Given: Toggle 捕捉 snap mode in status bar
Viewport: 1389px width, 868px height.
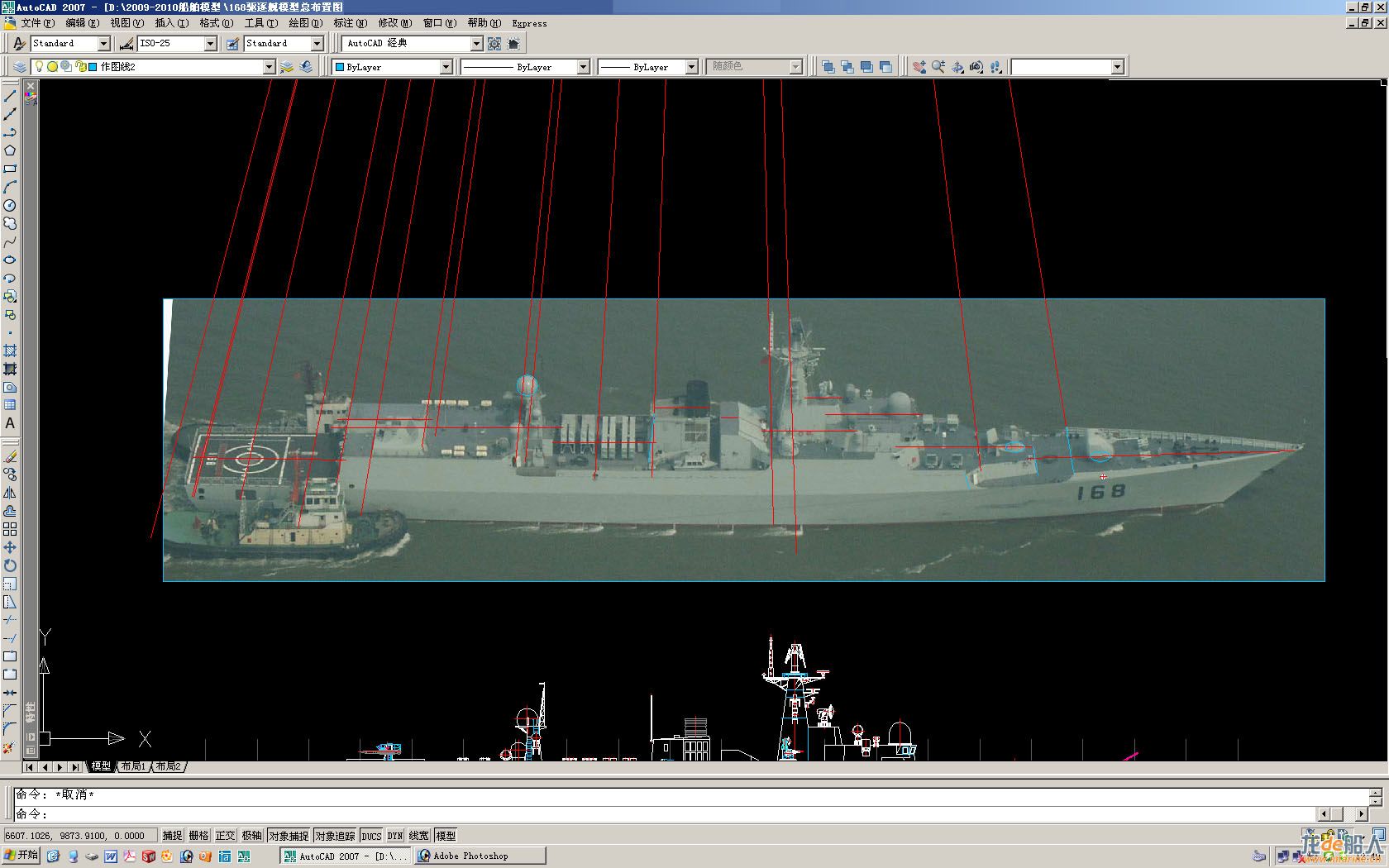Looking at the screenshot, I should pos(172,836).
